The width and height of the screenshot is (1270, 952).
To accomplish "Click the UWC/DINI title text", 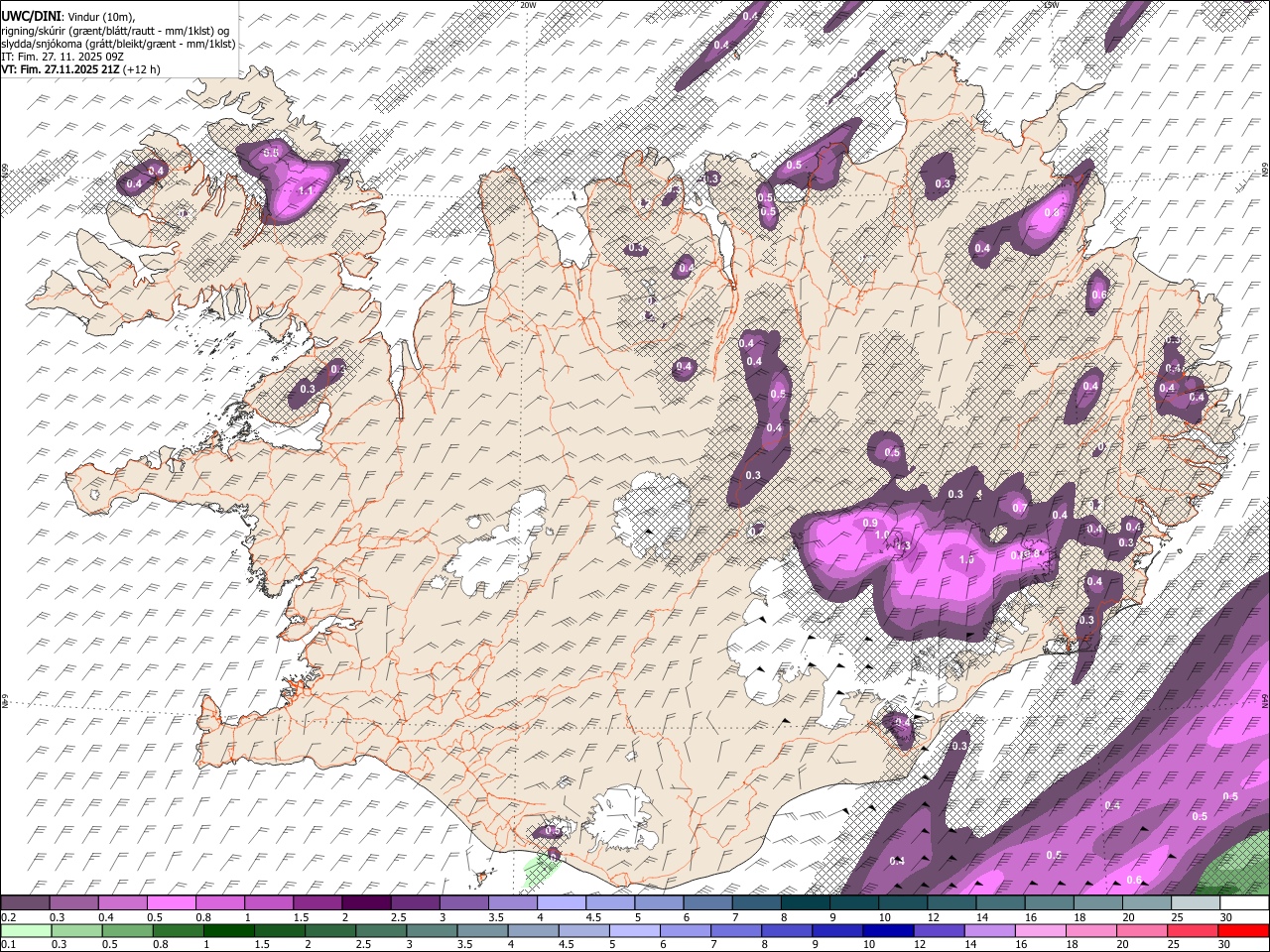I will 31,17.
